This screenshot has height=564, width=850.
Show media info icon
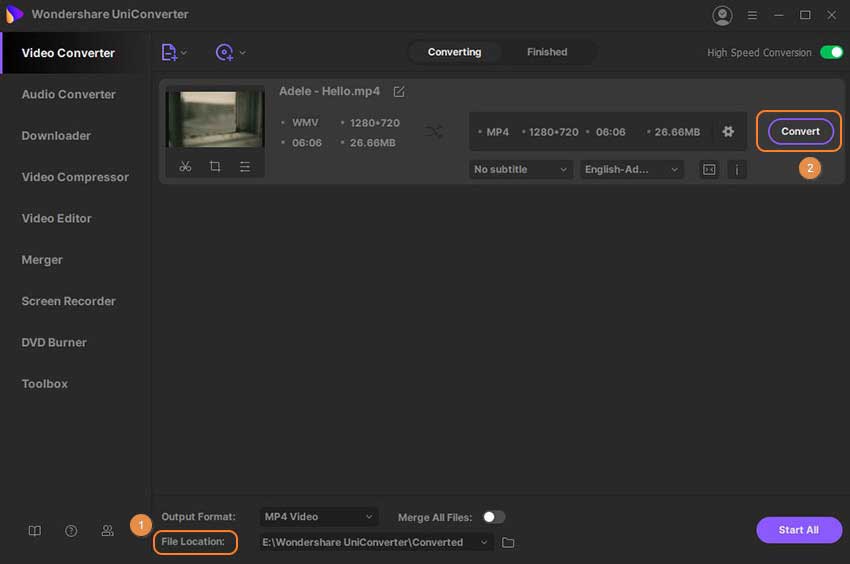click(737, 170)
